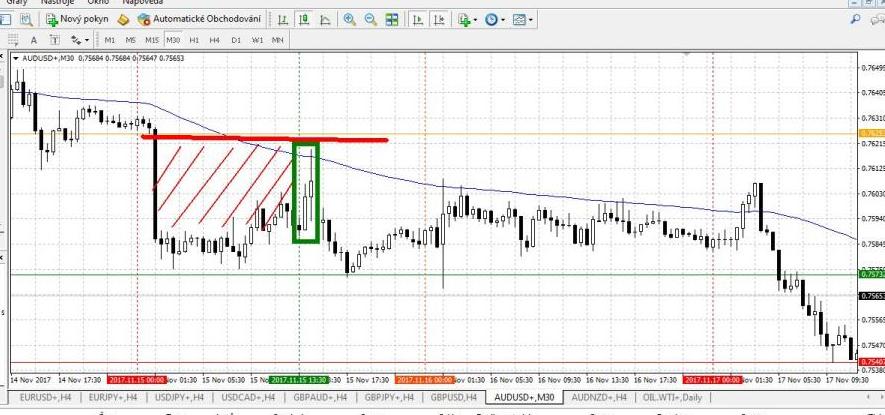
Task: Expand the AUDUSD+,M30 chart title triangle
Action: point(15,58)
